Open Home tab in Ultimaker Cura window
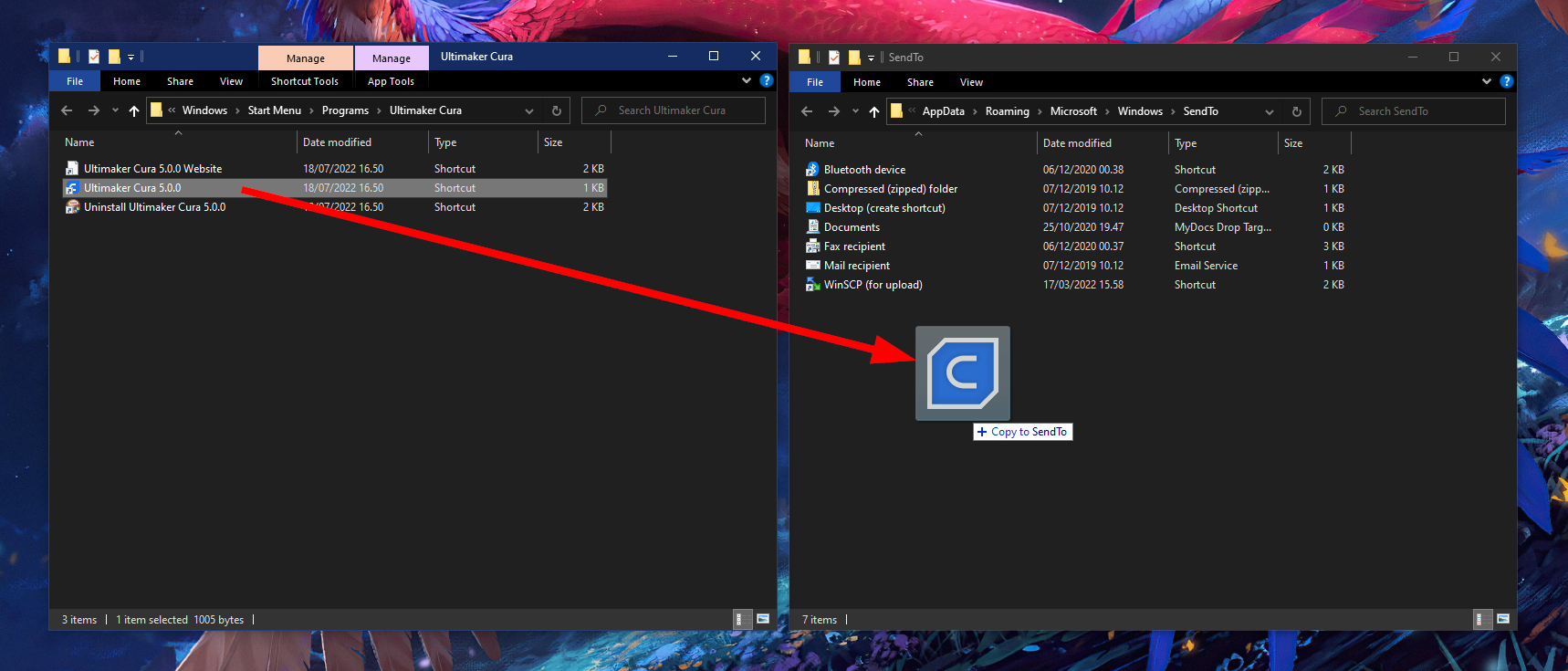Viewport: 1568px width, 671px height. pos(127,81)
